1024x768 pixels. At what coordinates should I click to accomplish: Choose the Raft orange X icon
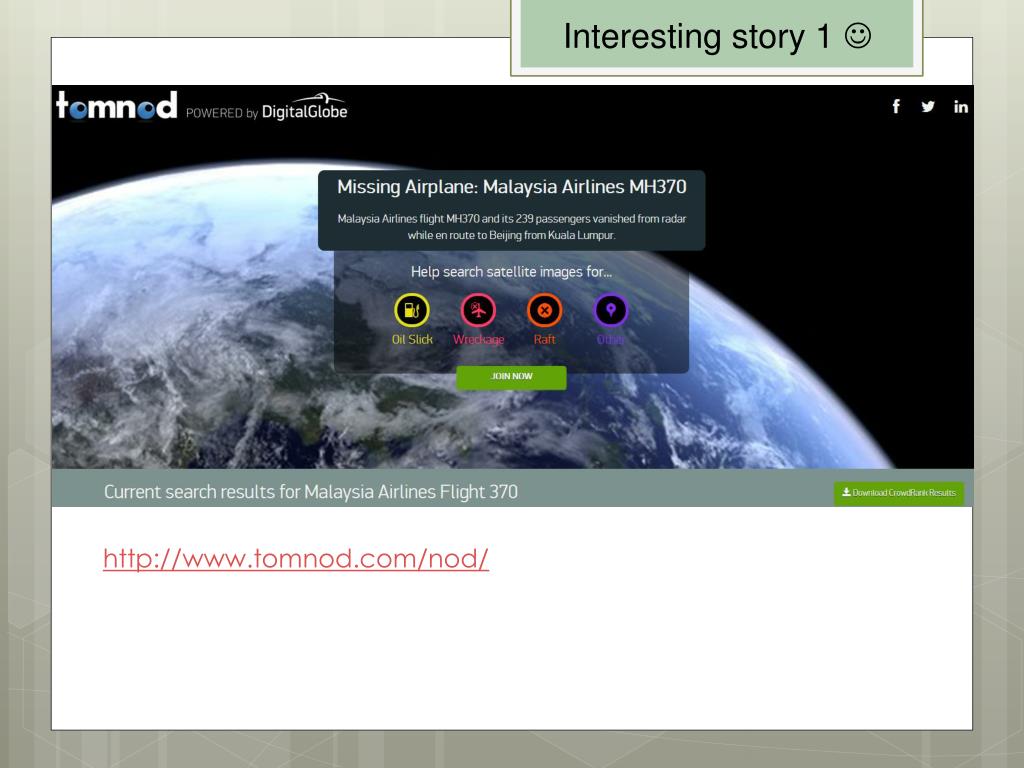[x=545, y=310]
